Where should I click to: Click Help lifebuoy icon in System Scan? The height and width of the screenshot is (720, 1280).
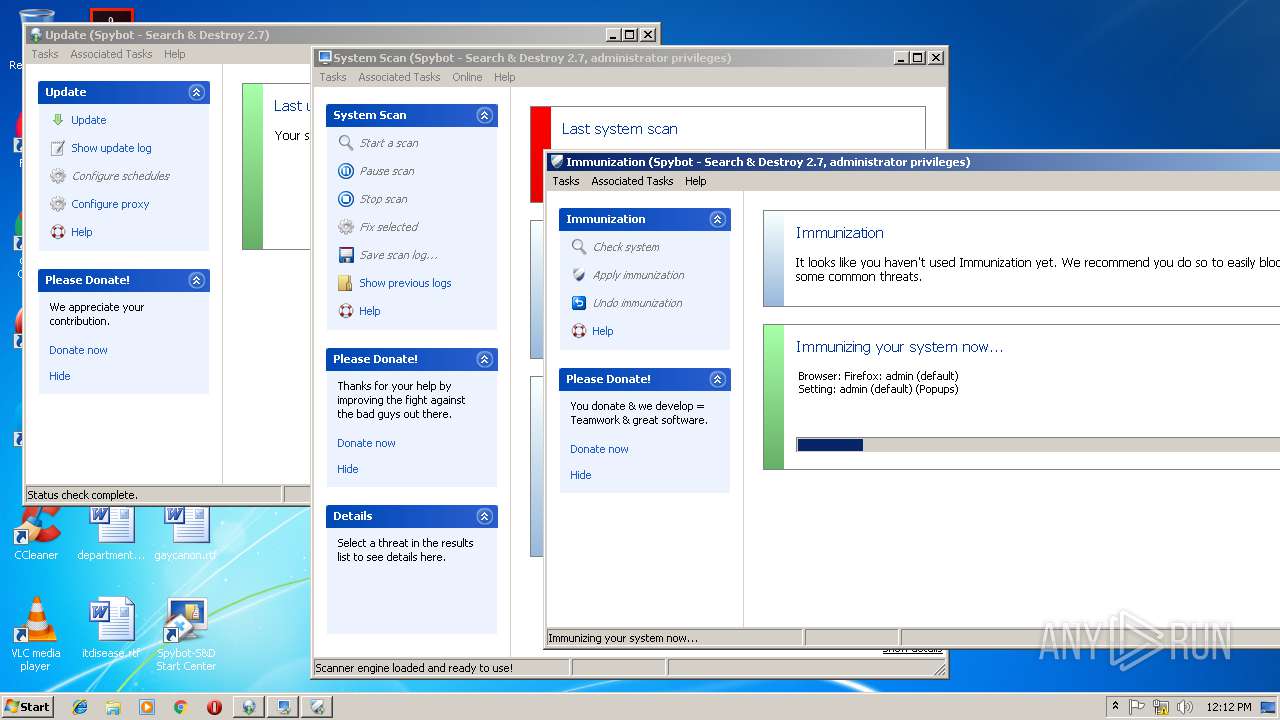coord(346,311)
